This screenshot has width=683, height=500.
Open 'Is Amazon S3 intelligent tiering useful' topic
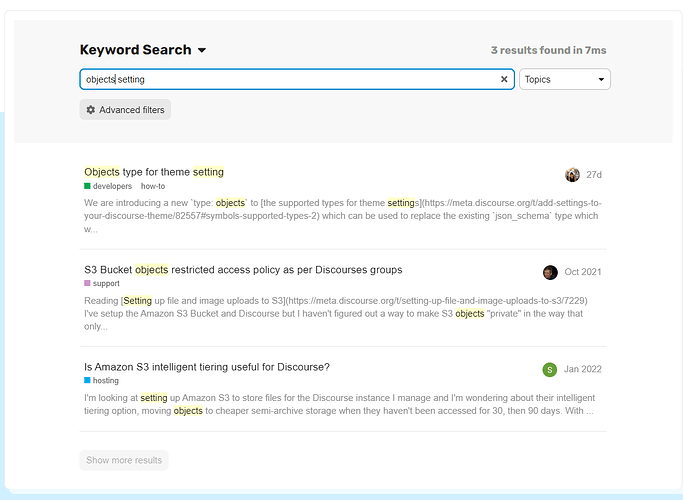pyautogui.click(x=207, y=367)
